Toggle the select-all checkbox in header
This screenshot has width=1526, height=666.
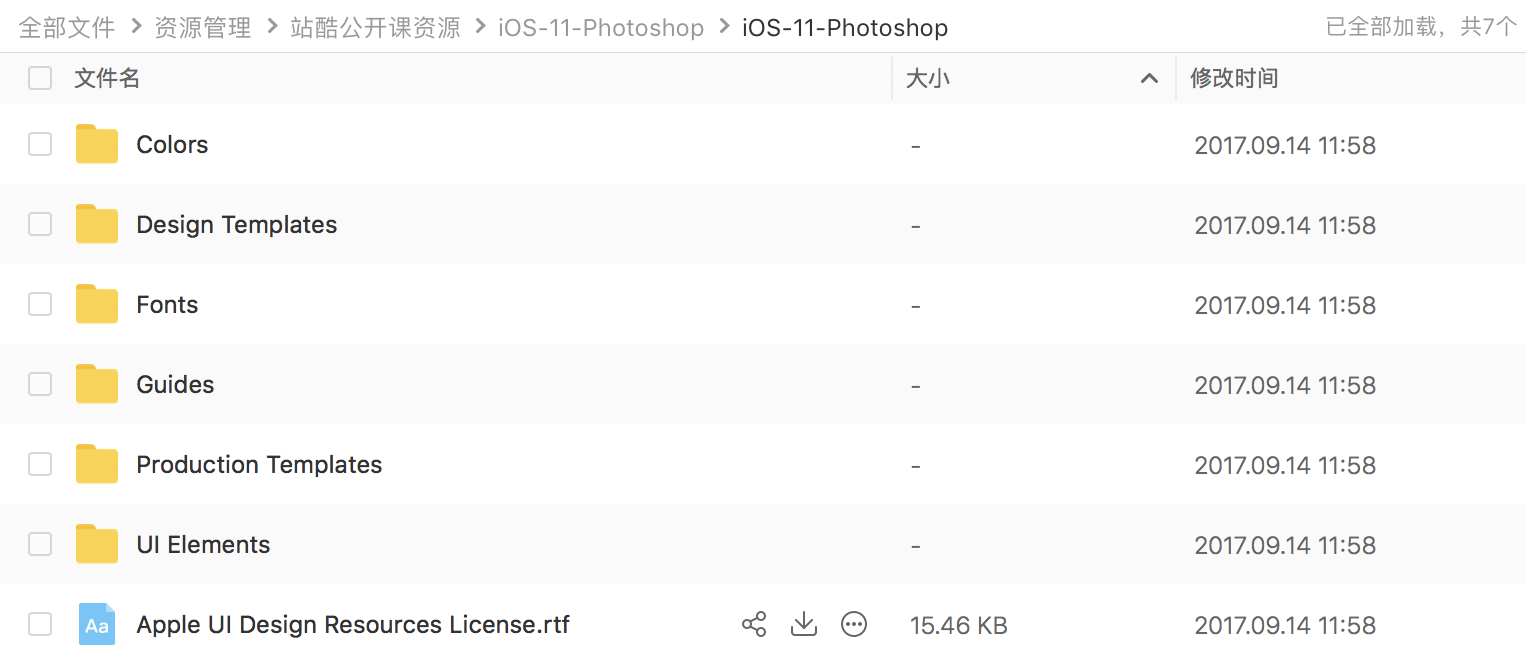tap(40, 78)
